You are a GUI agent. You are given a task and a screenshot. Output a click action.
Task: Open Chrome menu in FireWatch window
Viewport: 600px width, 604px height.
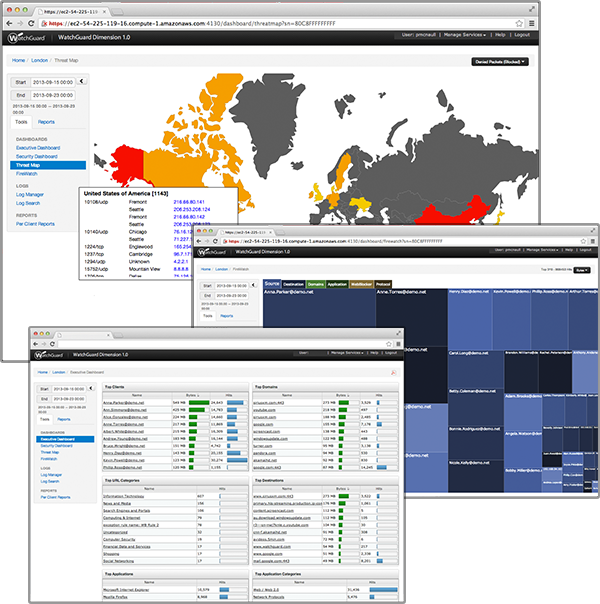tap(593, 241)
